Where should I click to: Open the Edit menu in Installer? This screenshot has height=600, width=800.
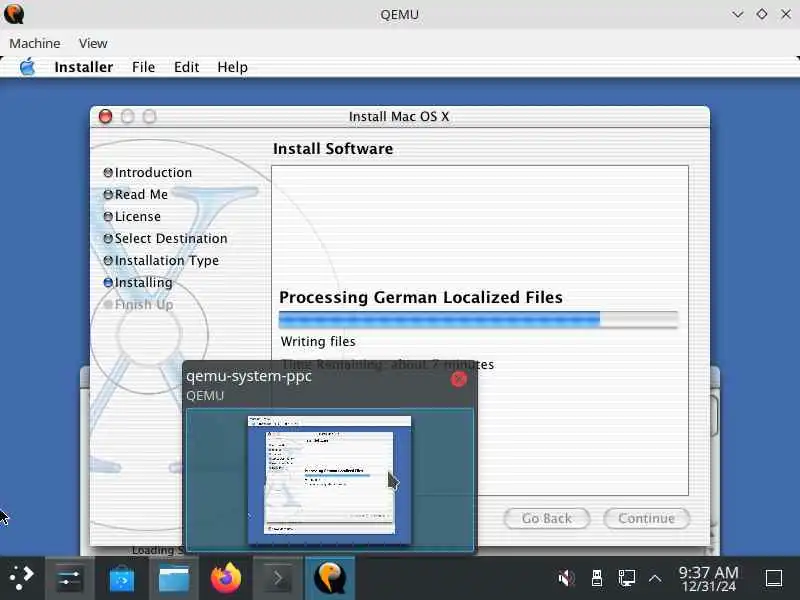[186, 67]
